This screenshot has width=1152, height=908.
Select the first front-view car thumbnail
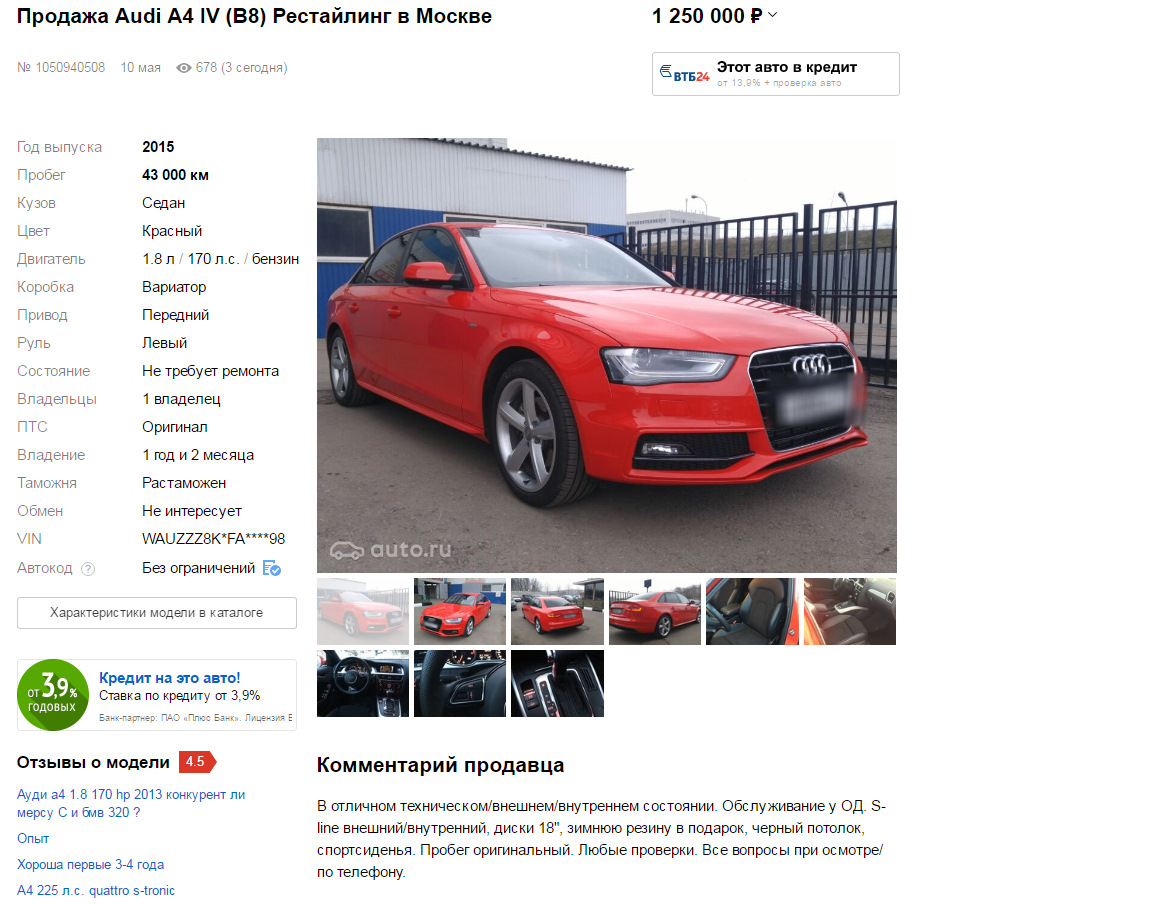coord(363,611)
